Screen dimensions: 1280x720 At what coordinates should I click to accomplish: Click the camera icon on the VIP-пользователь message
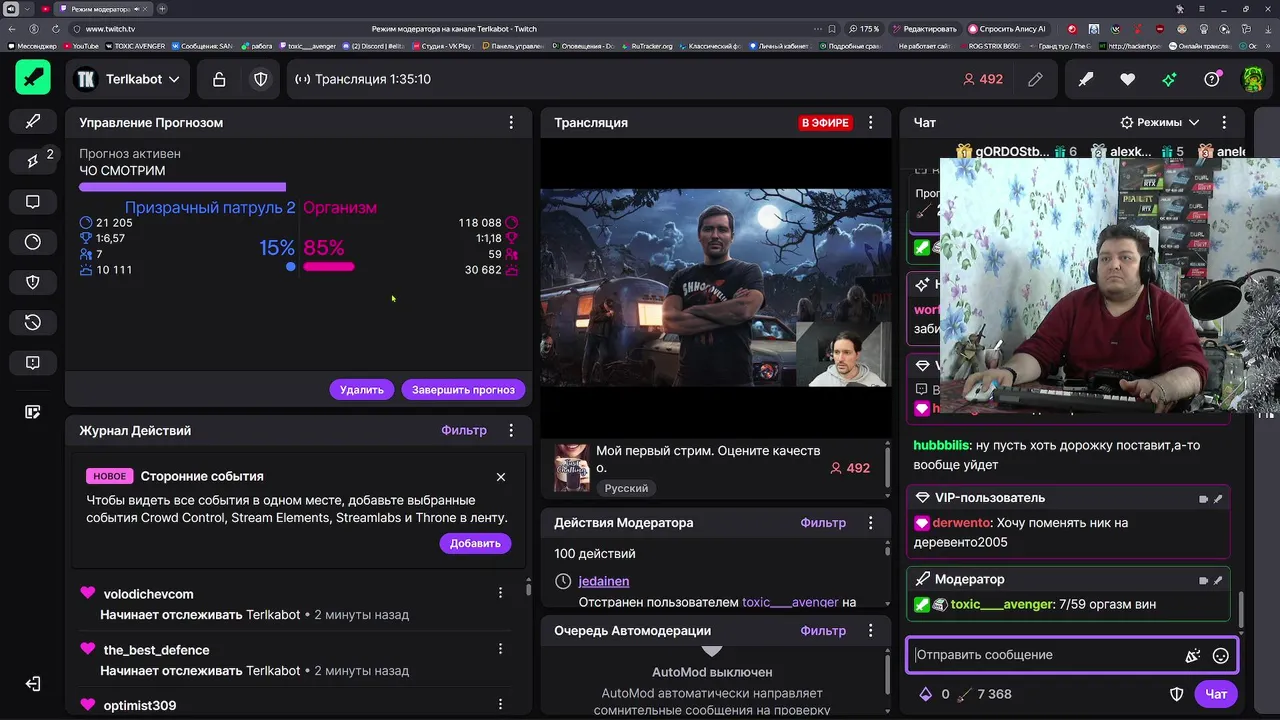[1203, 498]
